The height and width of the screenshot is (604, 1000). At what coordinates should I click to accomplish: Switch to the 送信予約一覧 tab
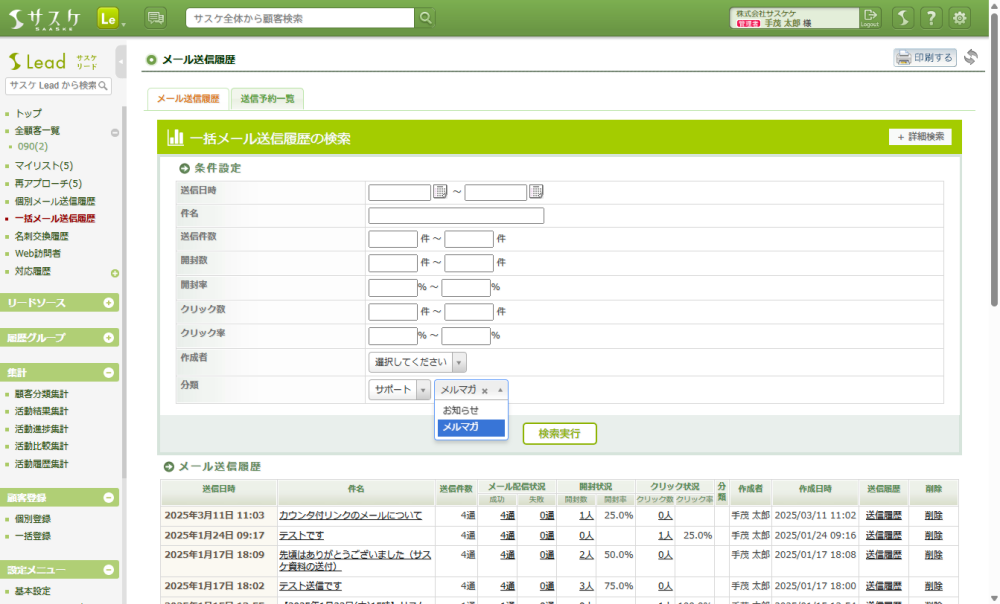[x=267, y=99]
